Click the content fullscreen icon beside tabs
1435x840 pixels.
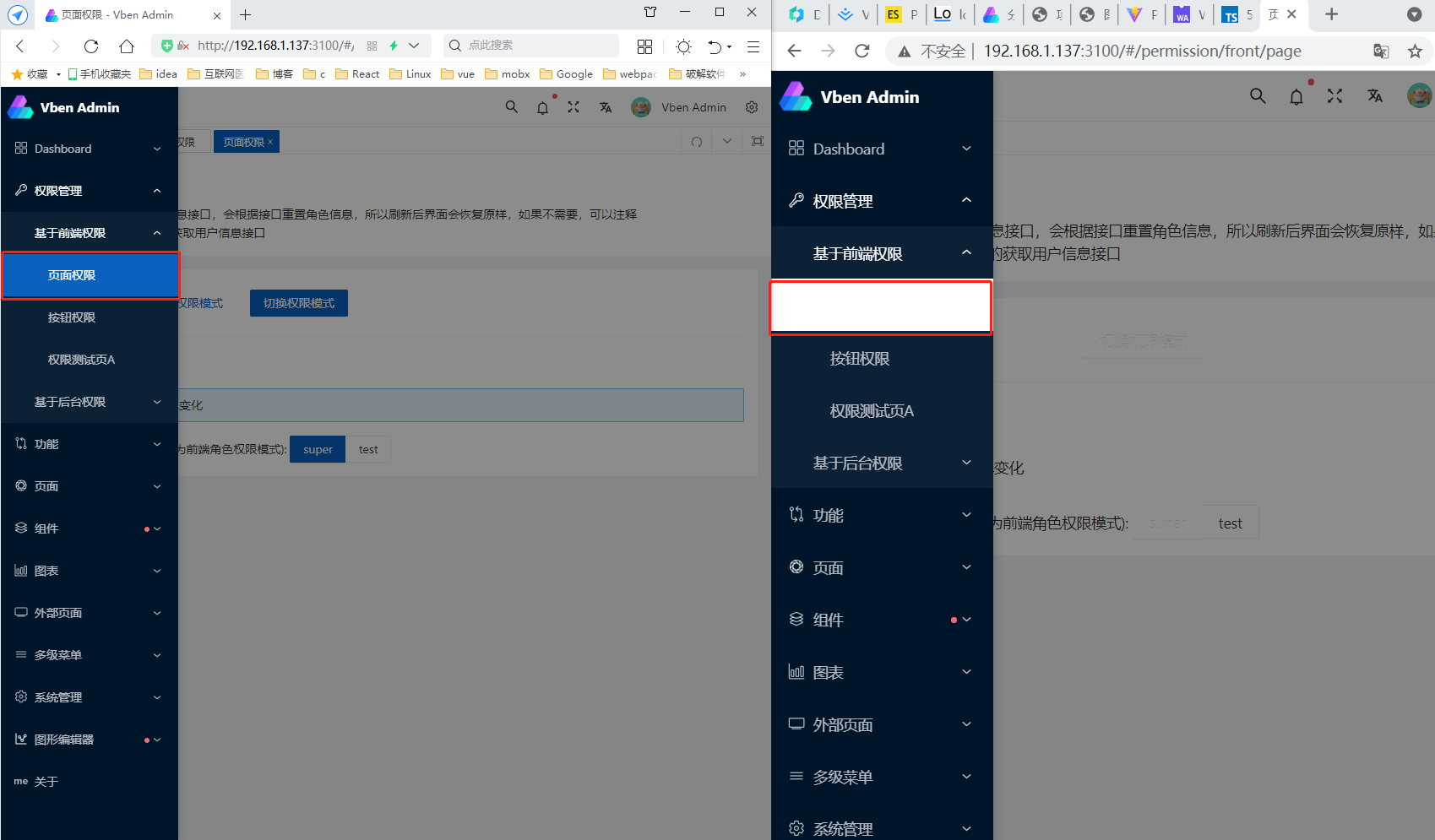pos(758,142)
